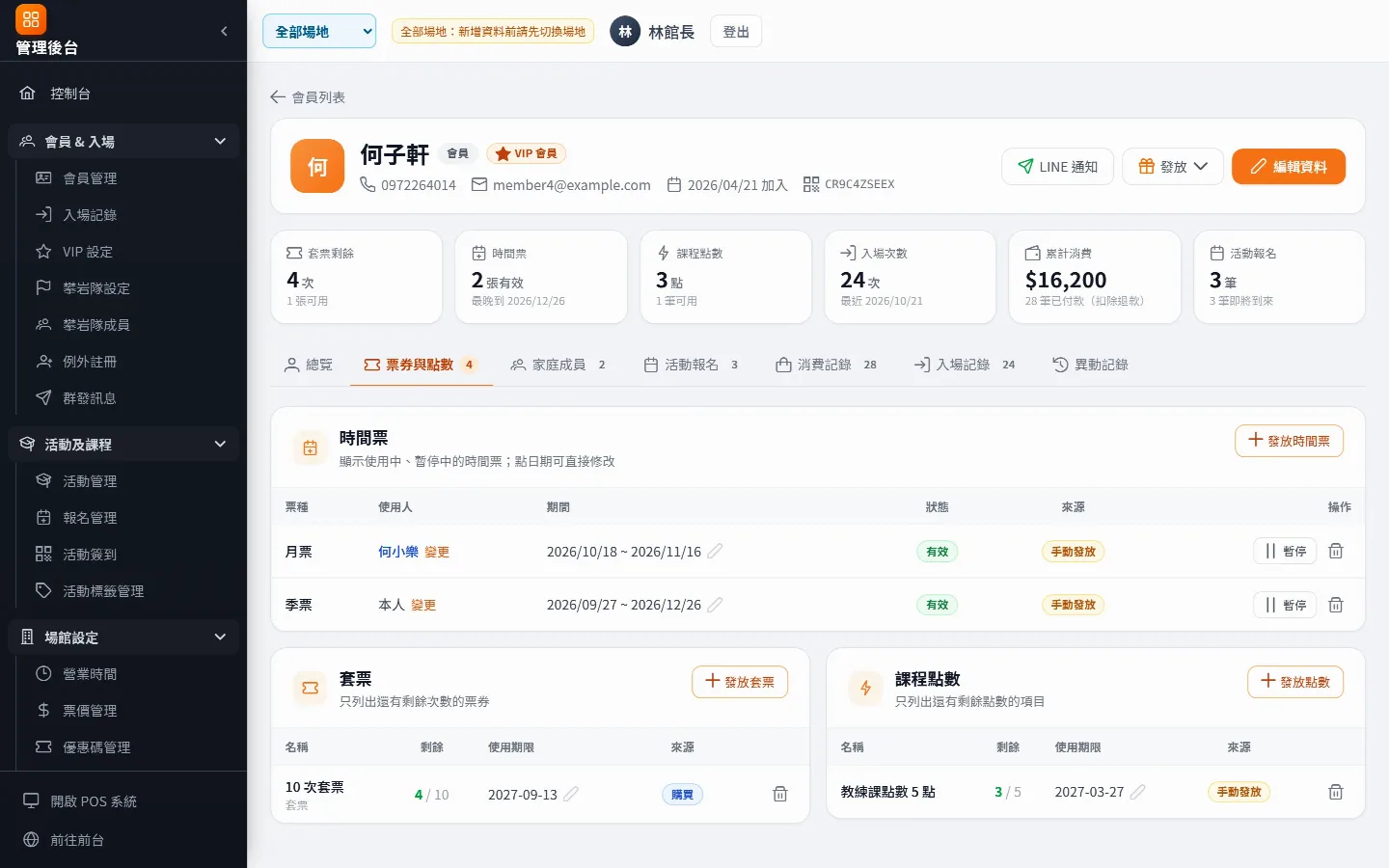Open the 全部場地 venue dropdown
Image resolution: width=1389 pixels, height=868 pixels.
[x=319, y=32]
